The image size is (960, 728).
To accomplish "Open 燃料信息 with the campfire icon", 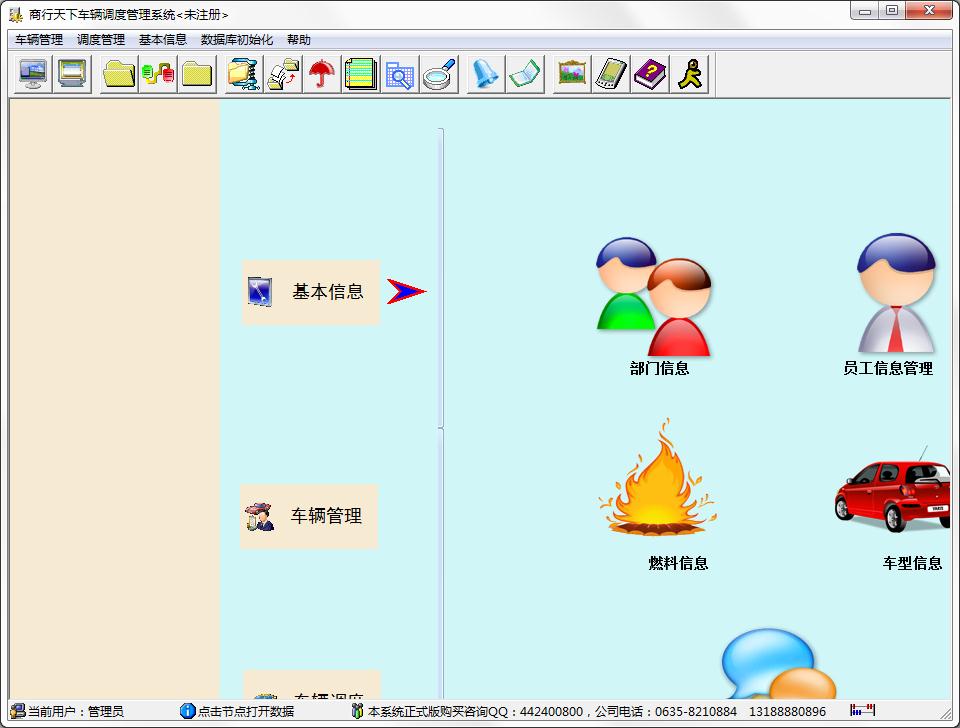I will pos(658,478).
